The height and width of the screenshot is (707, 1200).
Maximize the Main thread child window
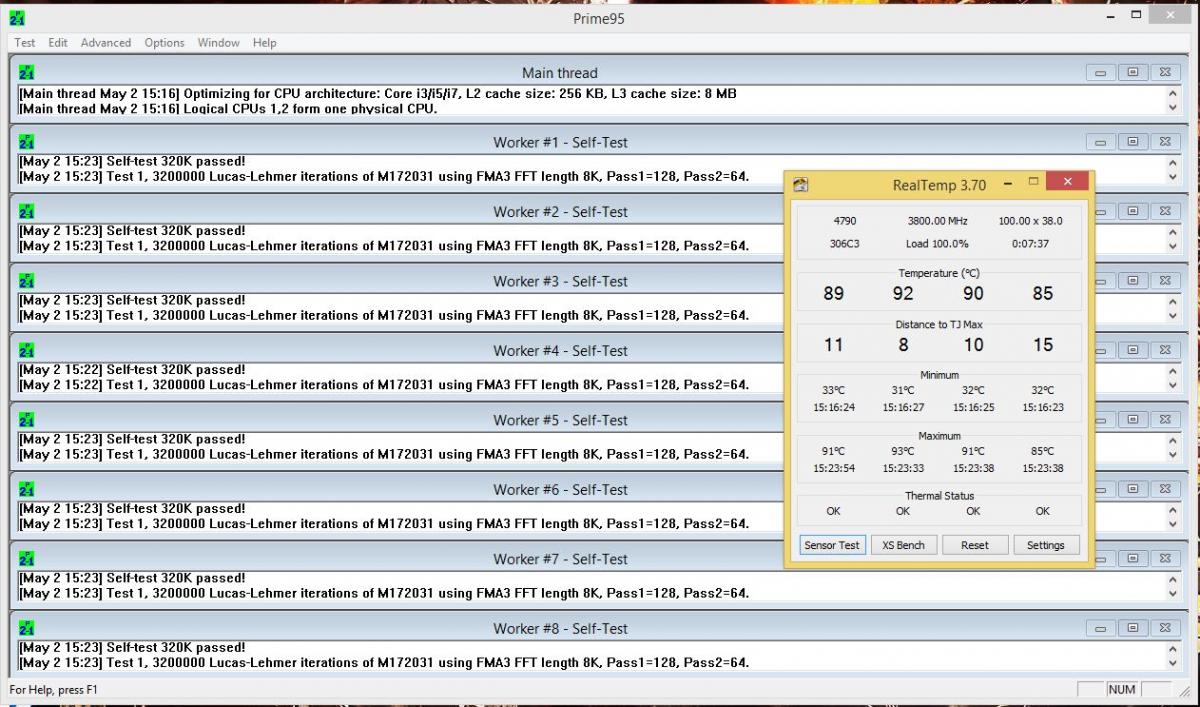point(1133,73)
